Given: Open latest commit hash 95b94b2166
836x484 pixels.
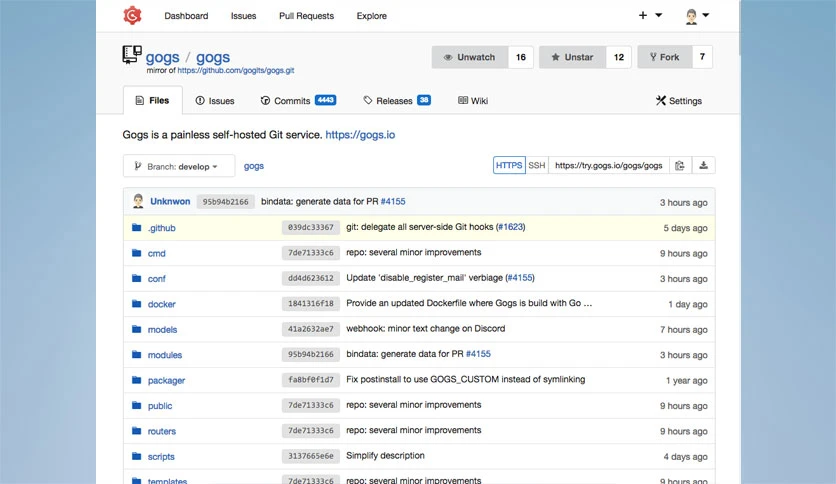Looking at the screenshot, I should click(x=226, y=201).
